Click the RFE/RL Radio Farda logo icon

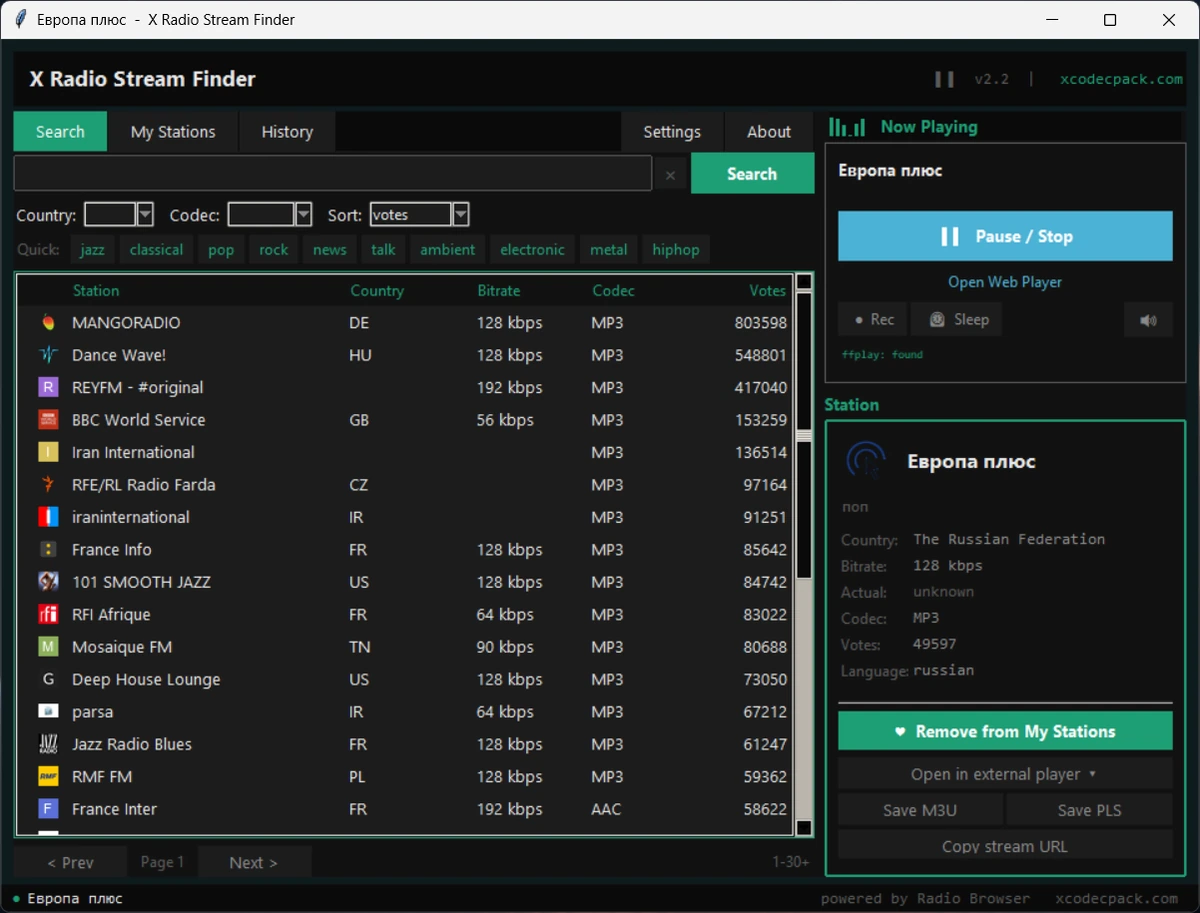[x=48, y=485]
